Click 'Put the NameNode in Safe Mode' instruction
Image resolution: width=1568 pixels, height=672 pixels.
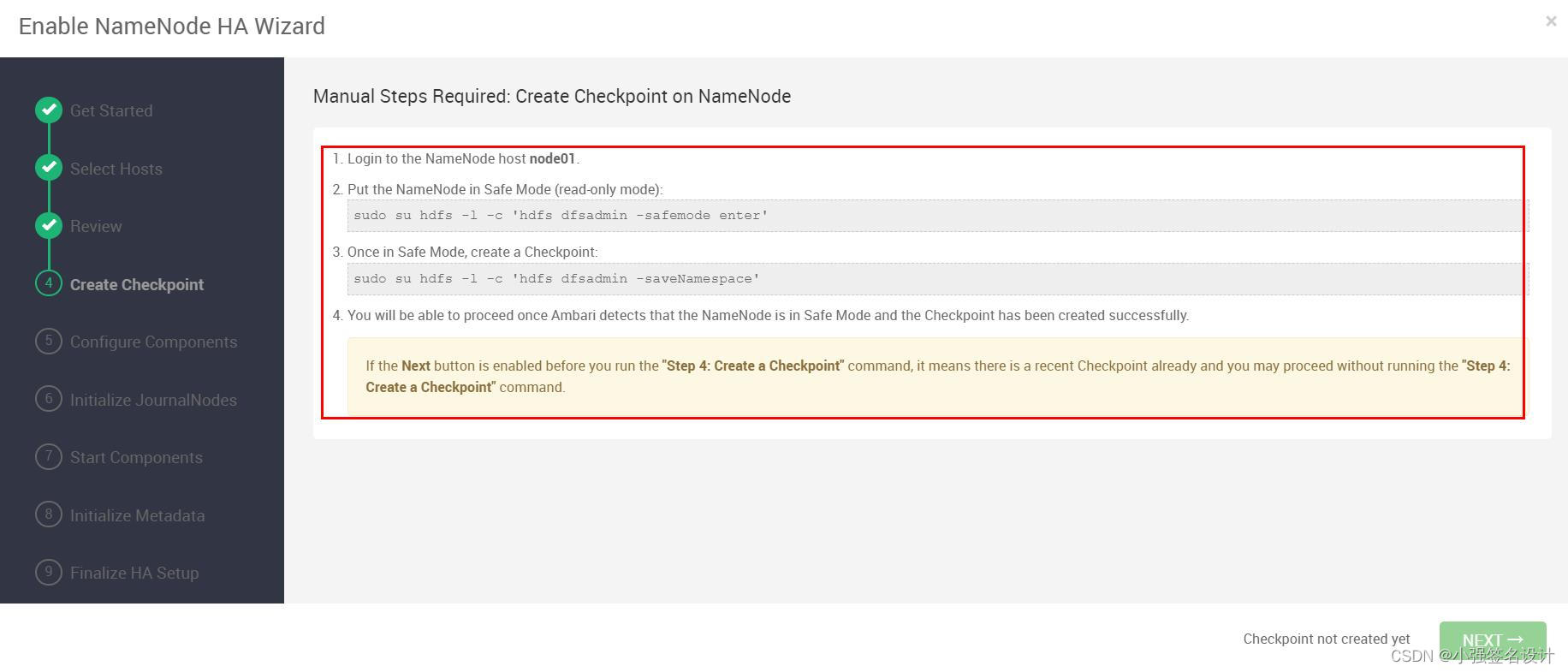[505, 189]
